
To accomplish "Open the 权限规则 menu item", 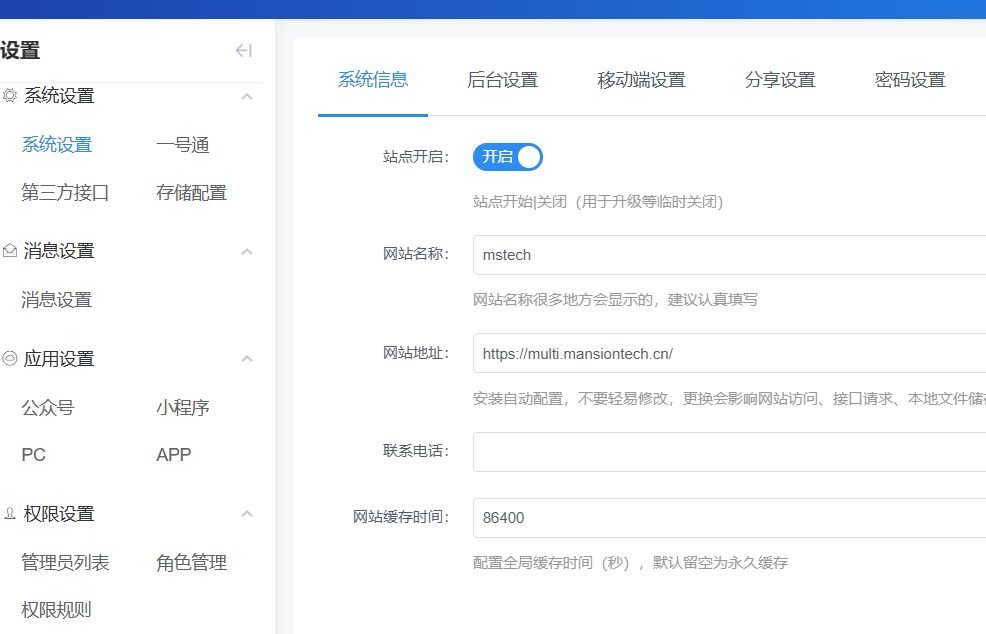I will (x=57, y=609).
